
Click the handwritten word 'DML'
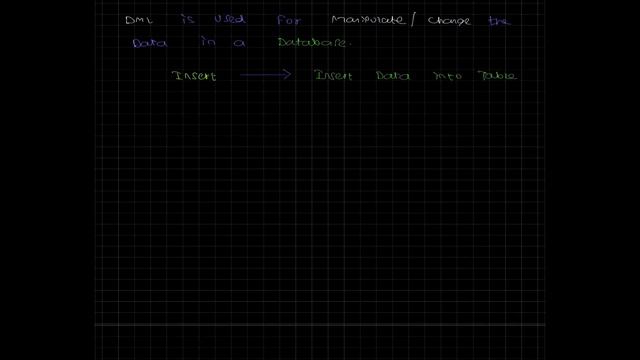[x=139, y=20]
